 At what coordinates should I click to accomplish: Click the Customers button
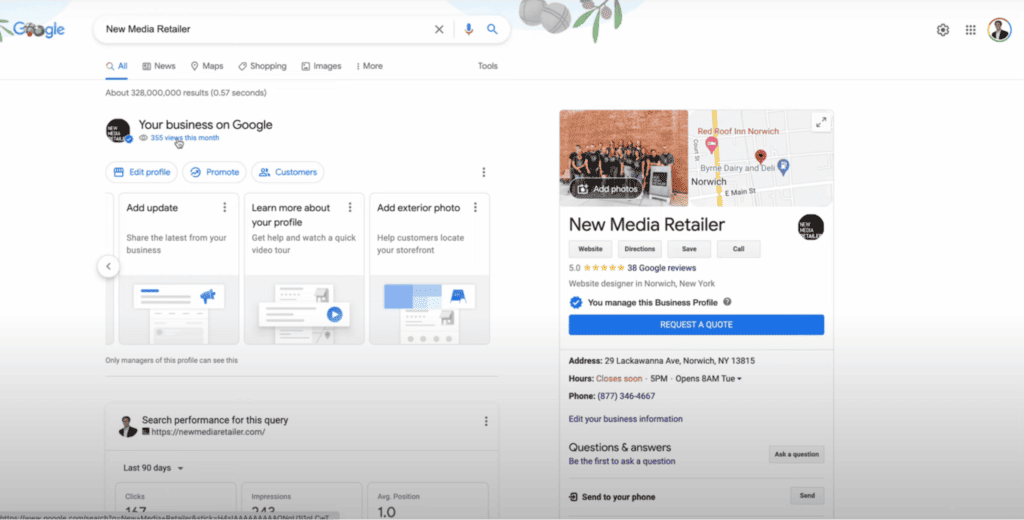pyautogui.click(x=288, y=172)
